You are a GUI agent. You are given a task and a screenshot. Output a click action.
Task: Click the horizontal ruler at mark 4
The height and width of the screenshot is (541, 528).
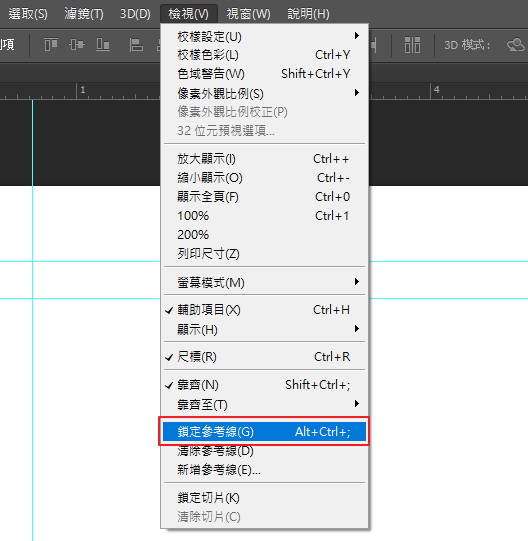tap(437, 90)
